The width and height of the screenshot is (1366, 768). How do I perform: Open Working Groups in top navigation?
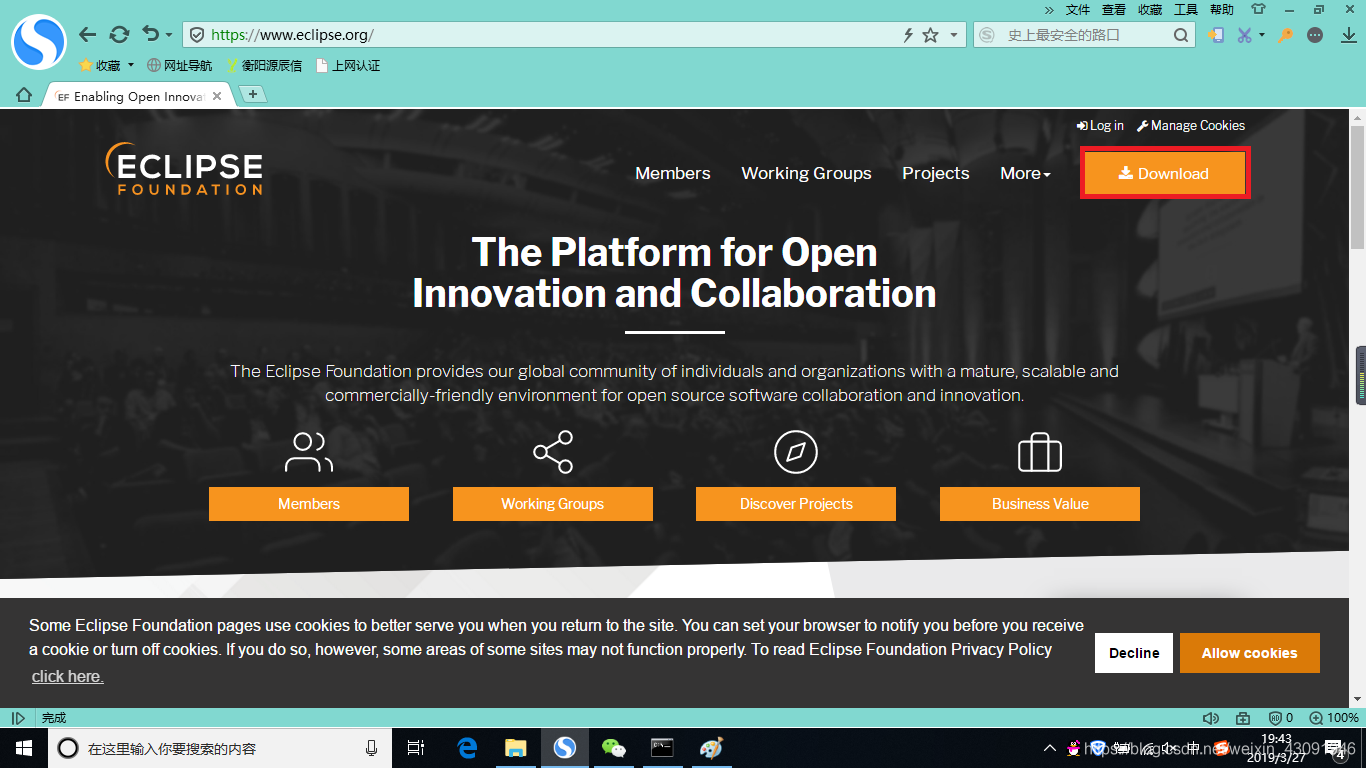(806, 173)
